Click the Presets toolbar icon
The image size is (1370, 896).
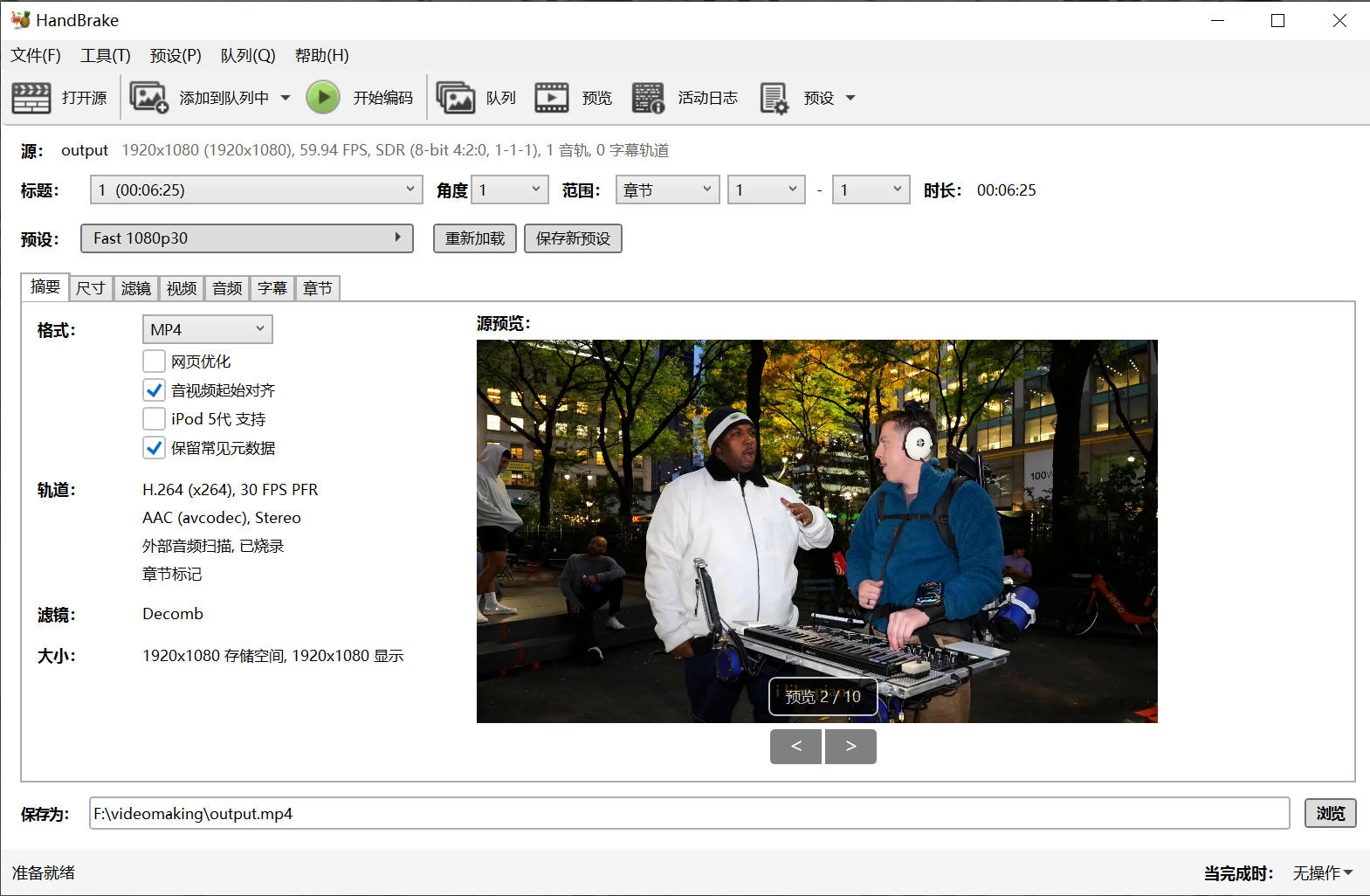point(774,98)
